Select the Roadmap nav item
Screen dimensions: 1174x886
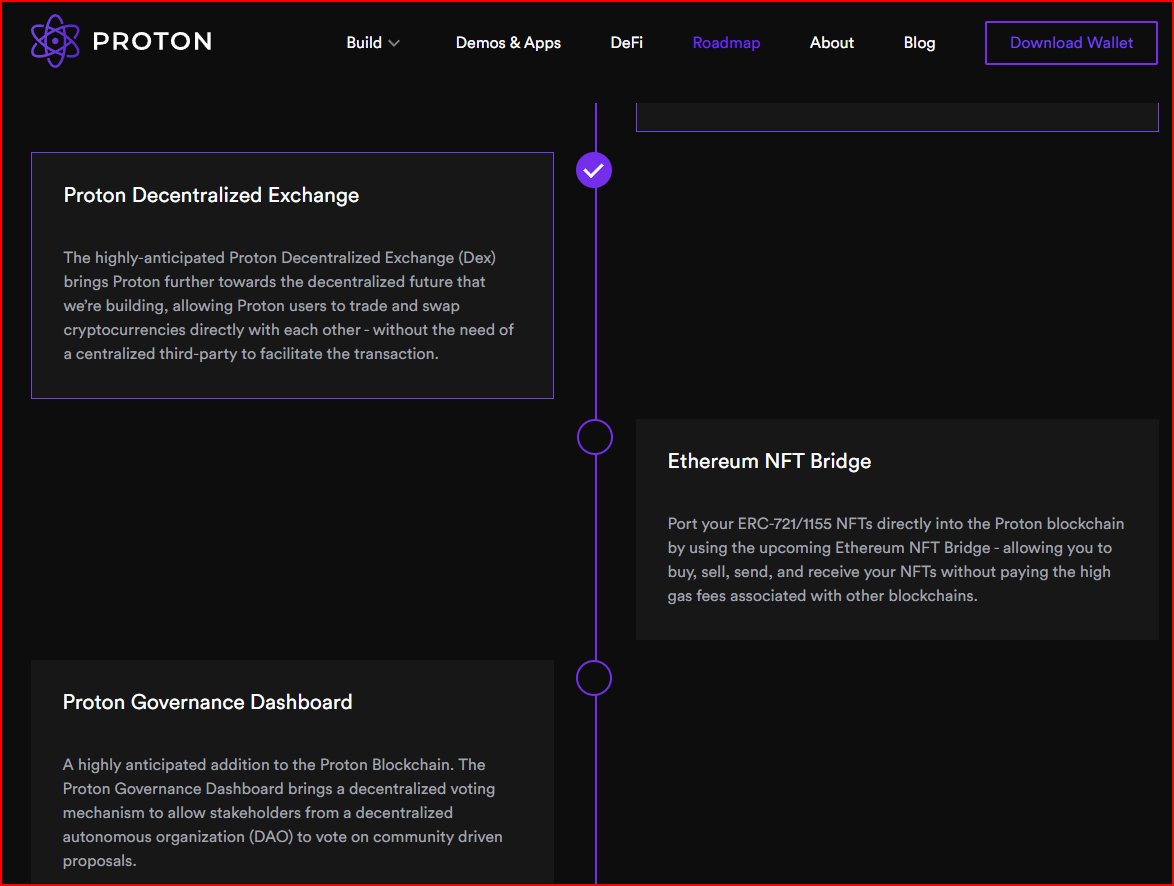(726, 43)
